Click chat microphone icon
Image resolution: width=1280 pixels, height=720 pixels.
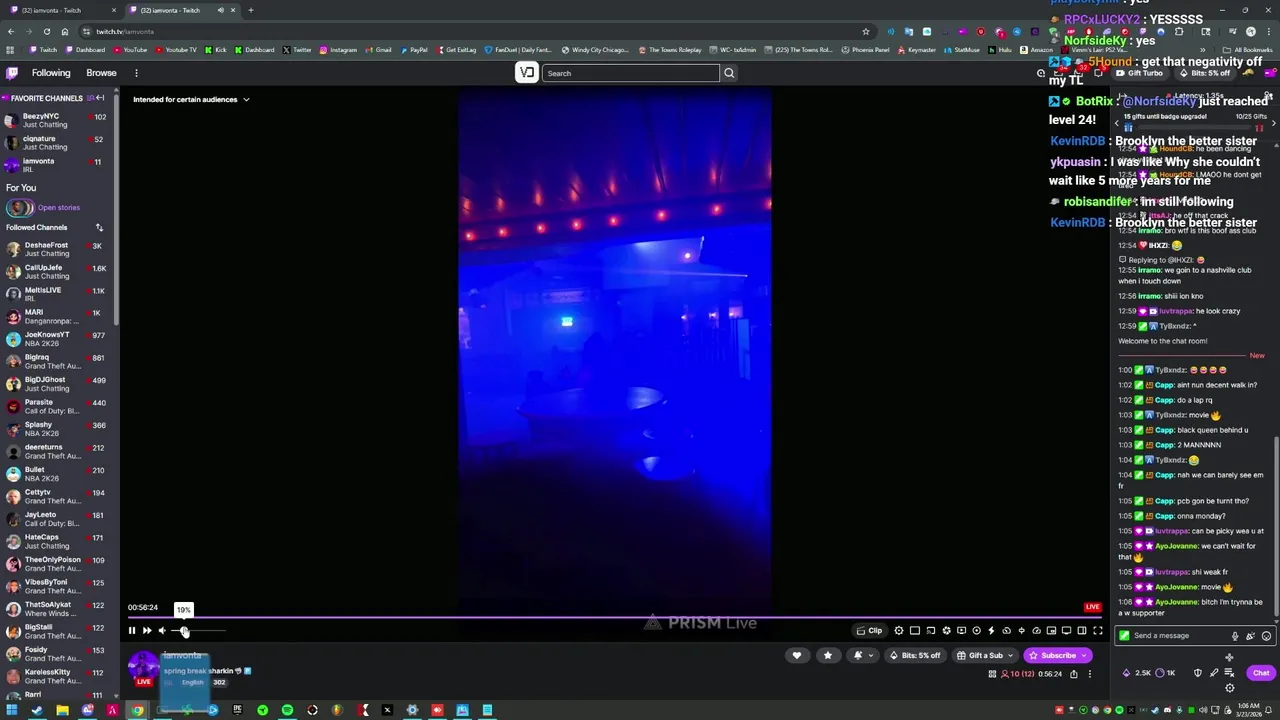[1235, 636]
